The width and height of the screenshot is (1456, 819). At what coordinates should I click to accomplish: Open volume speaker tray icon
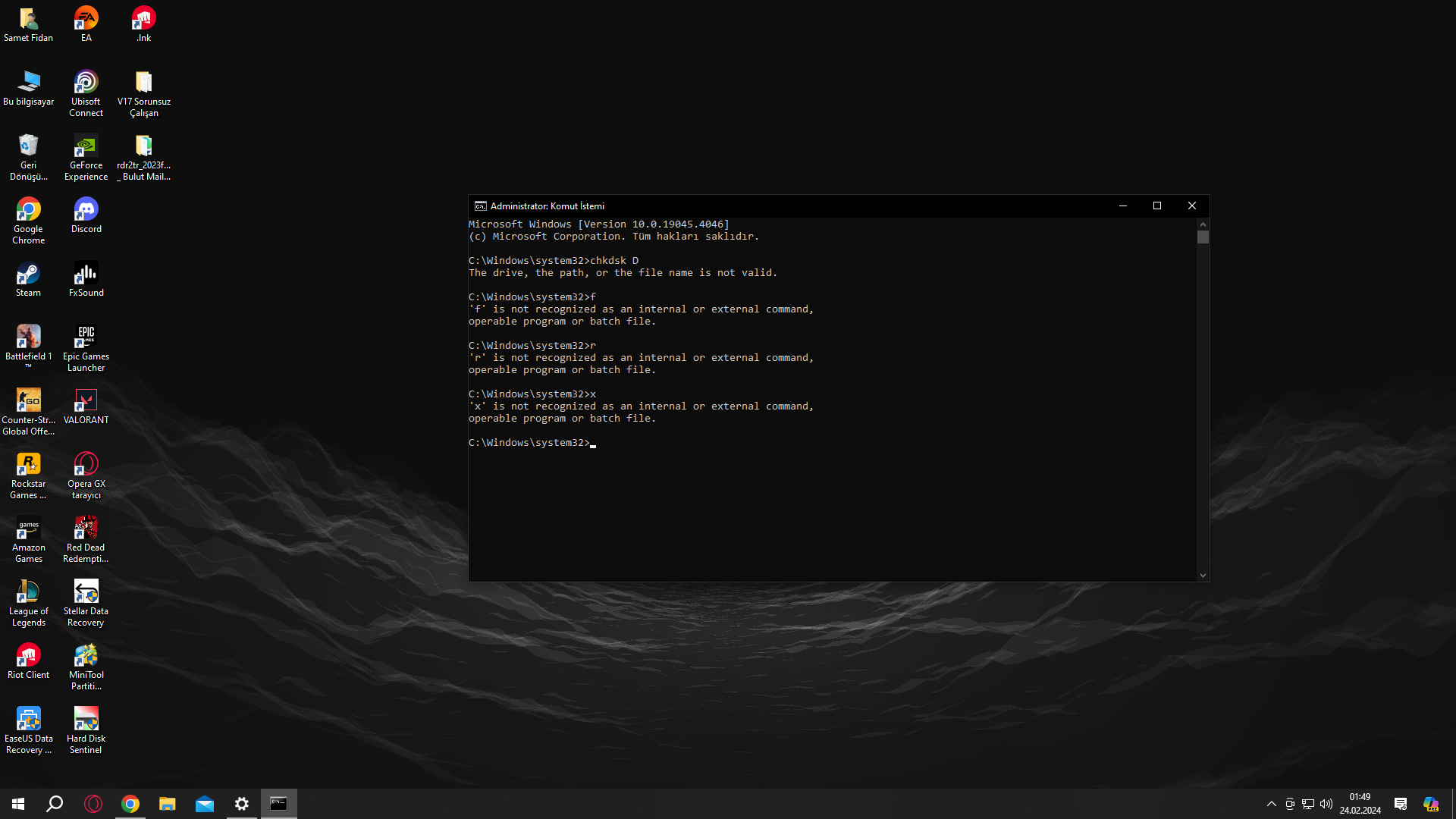tap(1326, 804)
